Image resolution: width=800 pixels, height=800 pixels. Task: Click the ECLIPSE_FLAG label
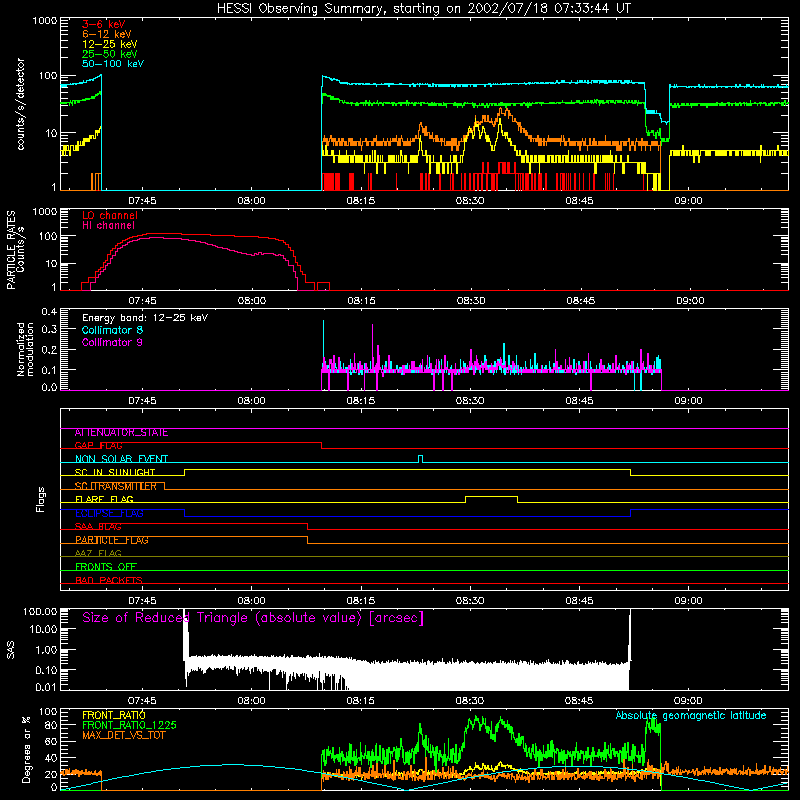(109, 513)
